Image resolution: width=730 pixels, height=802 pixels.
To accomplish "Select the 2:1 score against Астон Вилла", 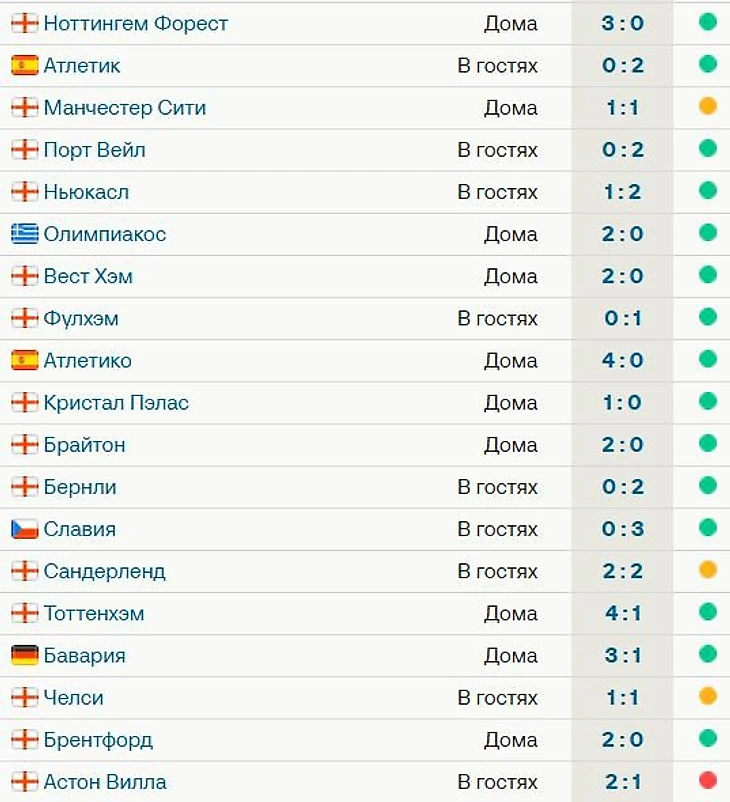I will pos(623,782).
